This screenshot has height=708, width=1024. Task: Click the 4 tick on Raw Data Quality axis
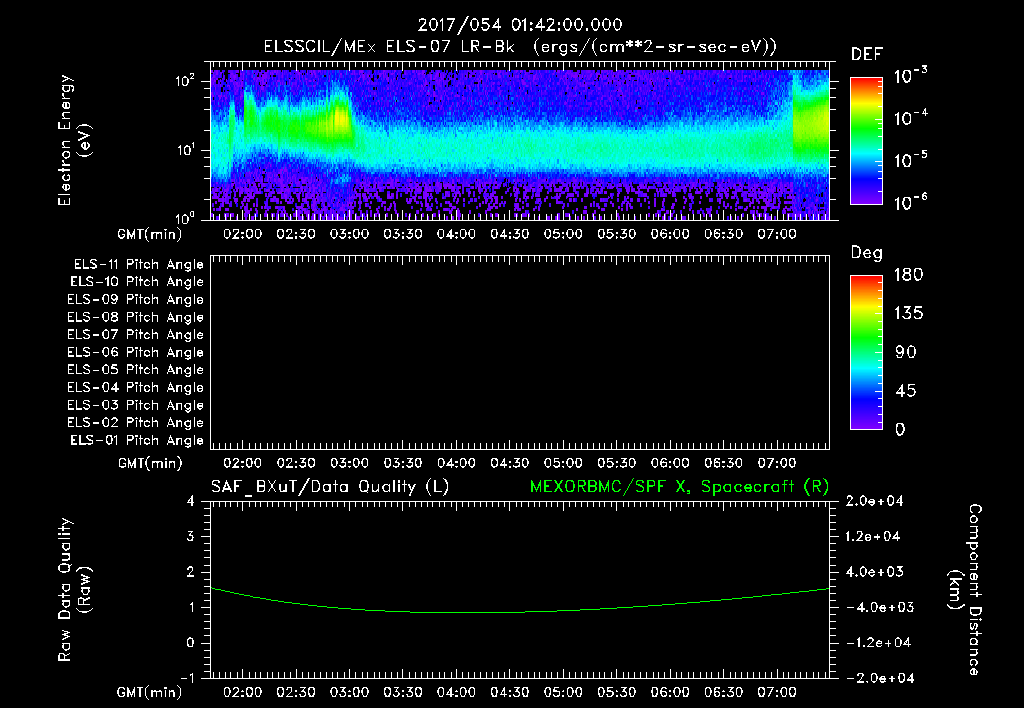coord(190,501)
